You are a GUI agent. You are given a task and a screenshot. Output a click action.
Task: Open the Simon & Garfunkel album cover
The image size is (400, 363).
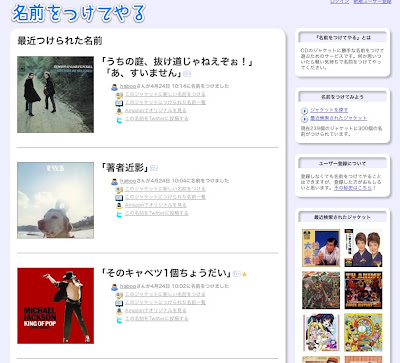coord(55,94)
